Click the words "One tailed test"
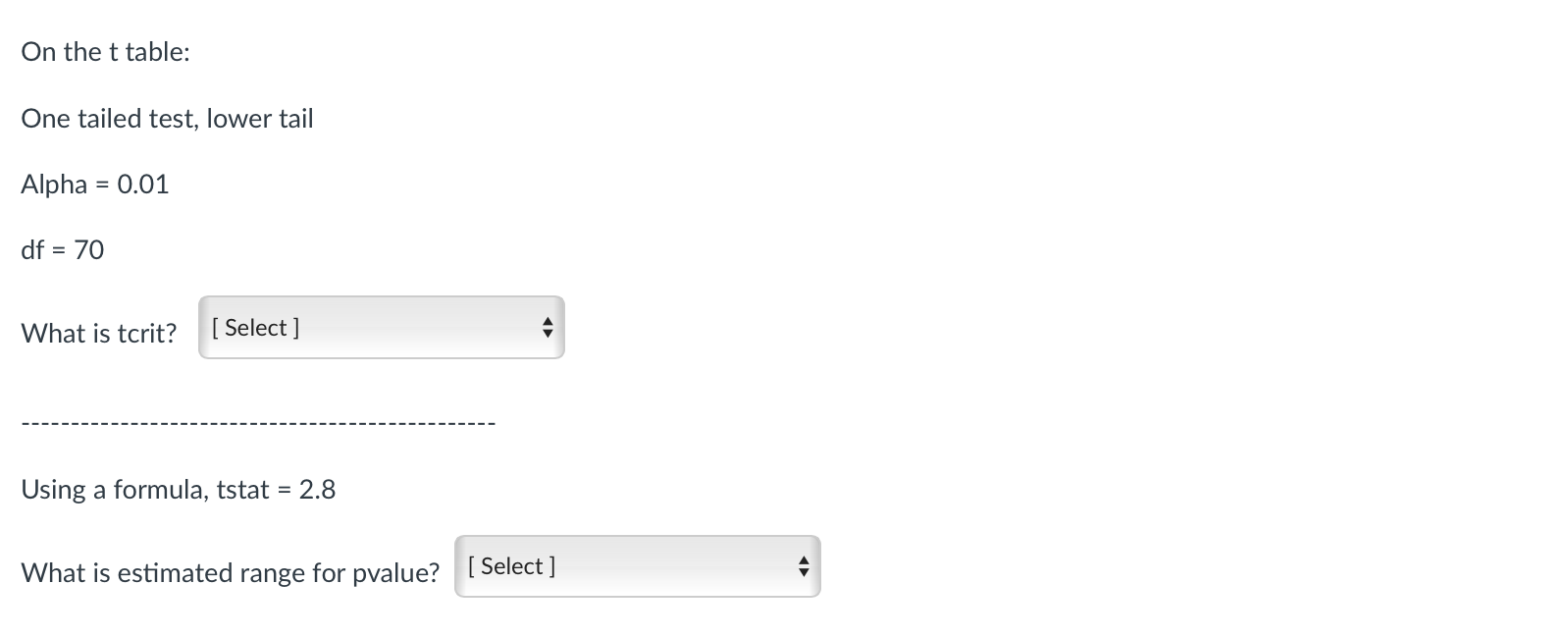This screenshot has height=637, width=1568. 108,119
